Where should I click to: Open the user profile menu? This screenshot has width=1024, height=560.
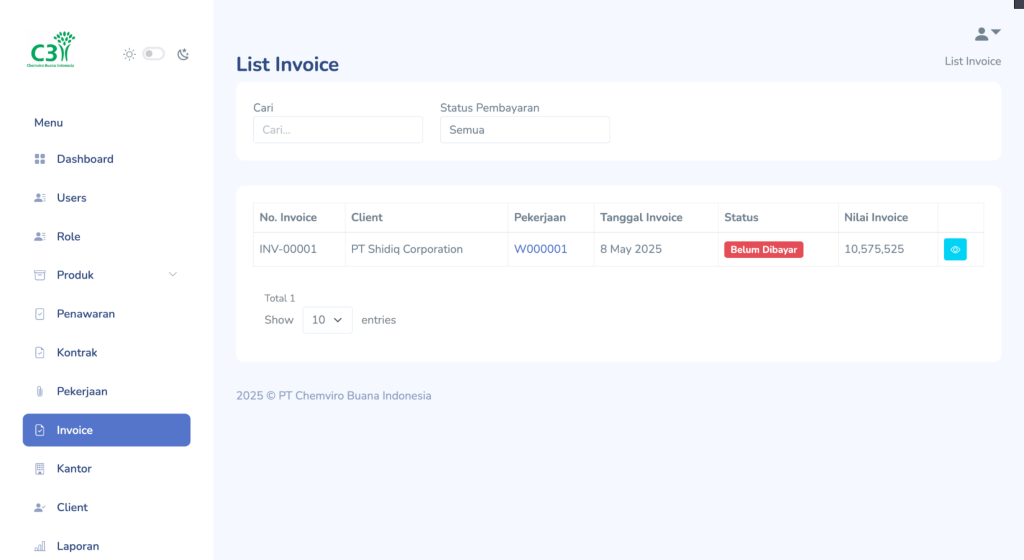point(986,34)
